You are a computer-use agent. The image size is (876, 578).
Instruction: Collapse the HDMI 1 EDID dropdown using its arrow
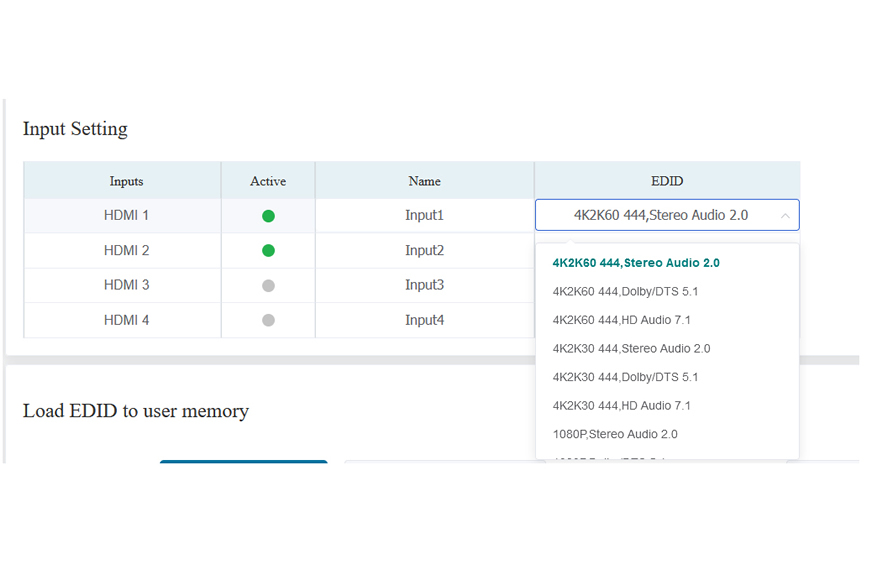coord(785,216)
